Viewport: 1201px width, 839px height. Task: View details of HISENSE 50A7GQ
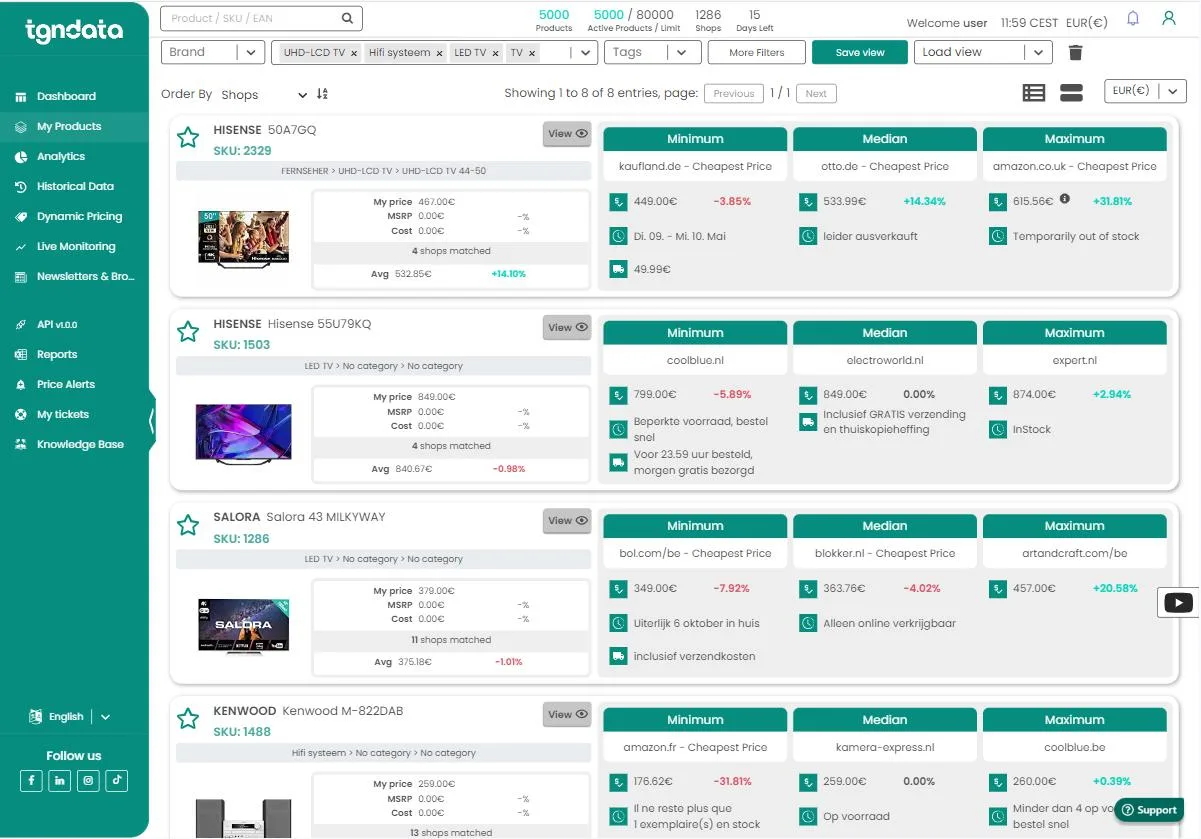coord(567,134)
